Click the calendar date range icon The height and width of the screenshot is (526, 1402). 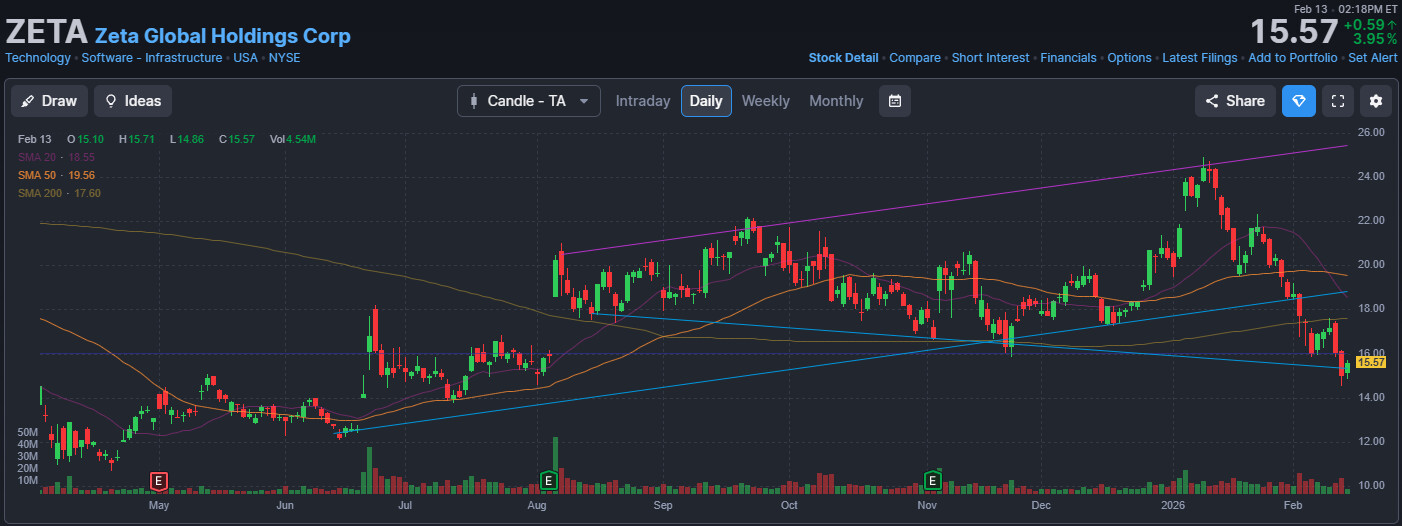coord(895,101)
